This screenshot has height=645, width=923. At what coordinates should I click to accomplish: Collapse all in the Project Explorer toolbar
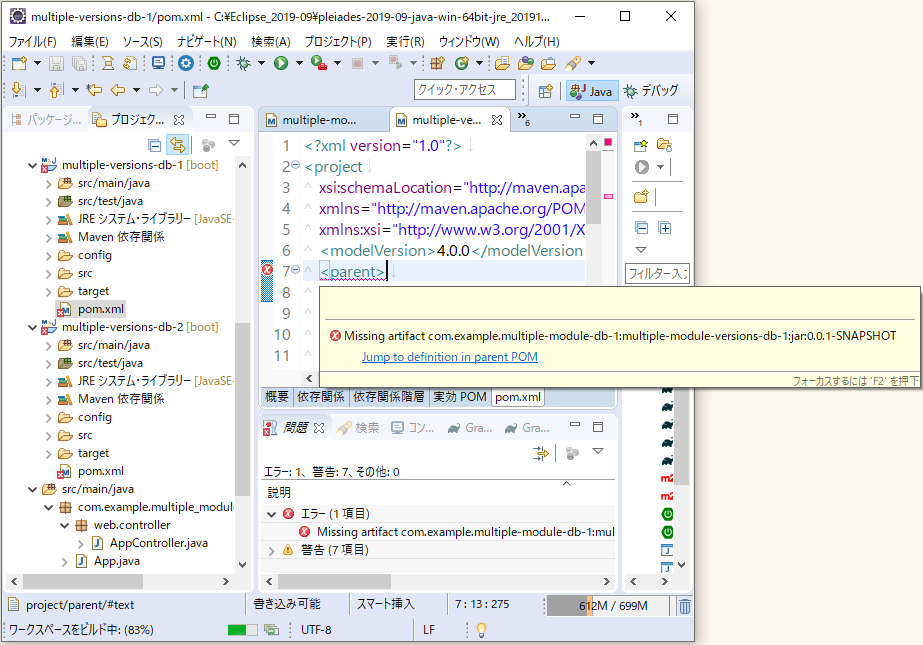point(154,145)
